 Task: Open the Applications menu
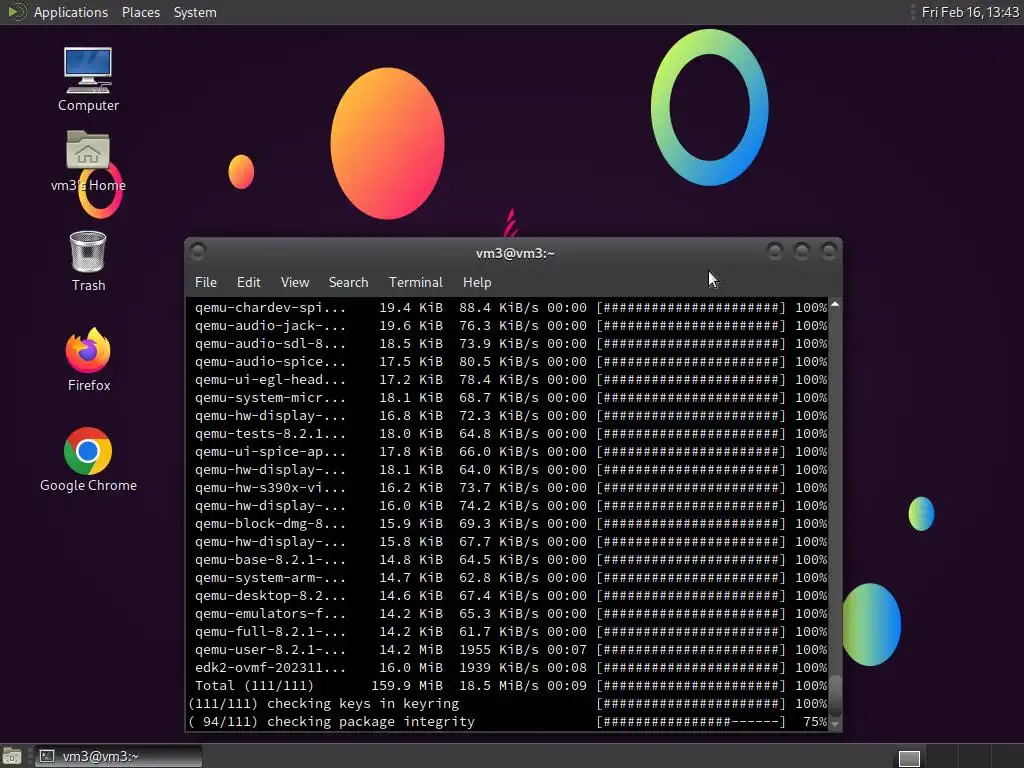click(71, 12)
